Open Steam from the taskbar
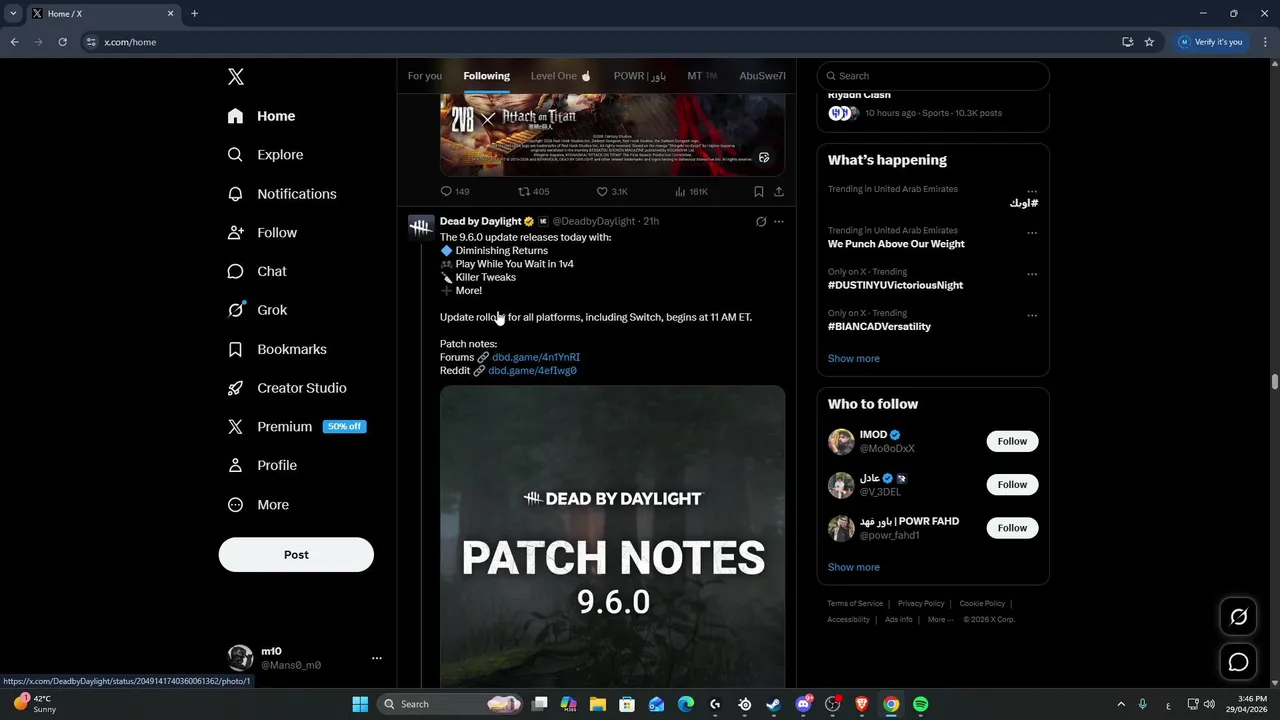 (773, 704)
